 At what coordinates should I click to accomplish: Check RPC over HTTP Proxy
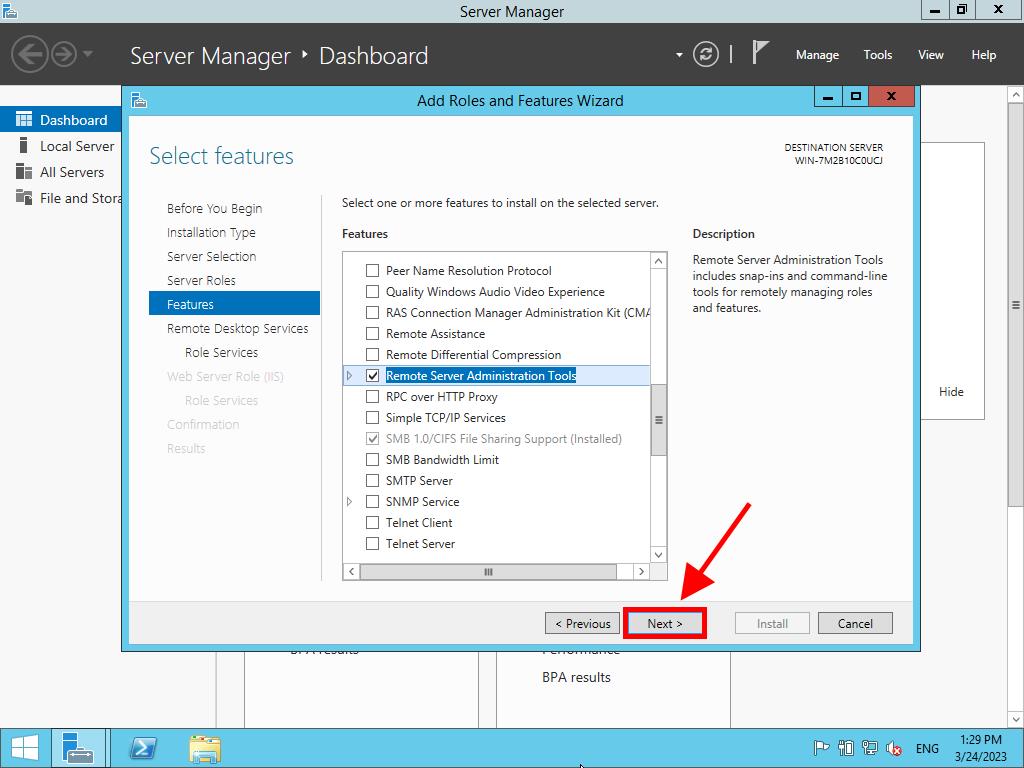[372, 396]
